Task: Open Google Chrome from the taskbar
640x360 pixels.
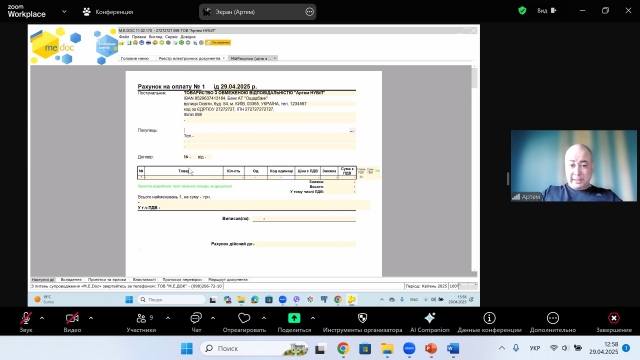Action: pos(343,349)
